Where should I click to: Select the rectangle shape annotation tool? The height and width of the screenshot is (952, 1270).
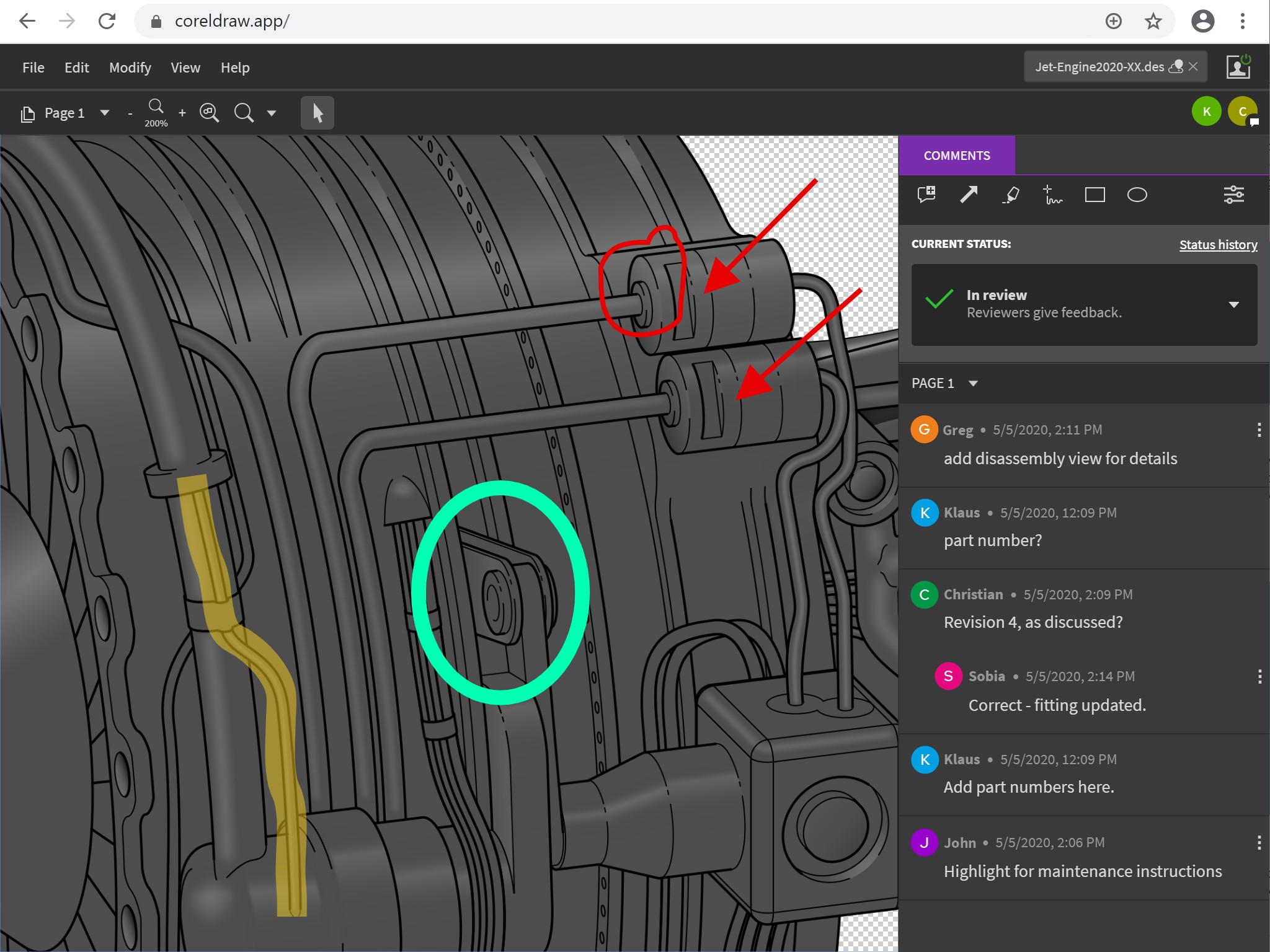click(x=1094, y=194)
